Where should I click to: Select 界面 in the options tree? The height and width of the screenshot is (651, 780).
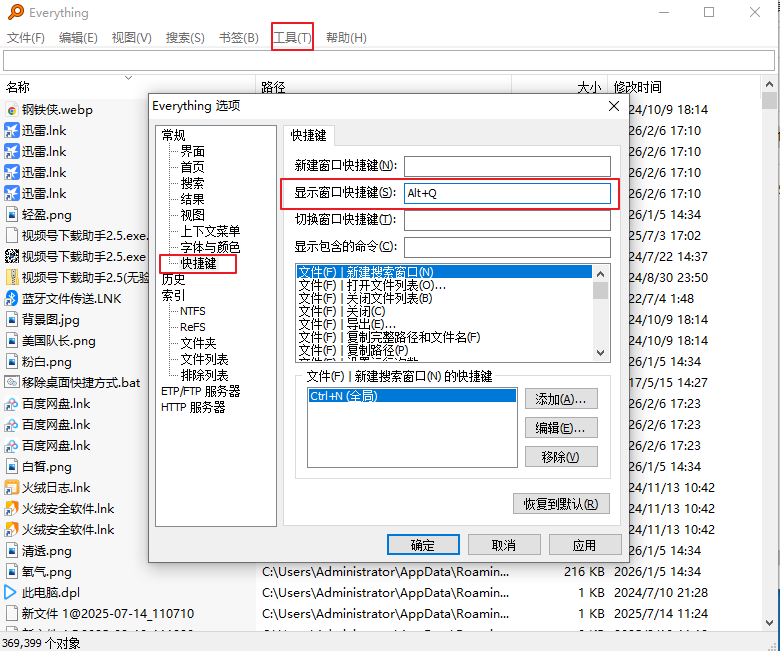(193, 151)
